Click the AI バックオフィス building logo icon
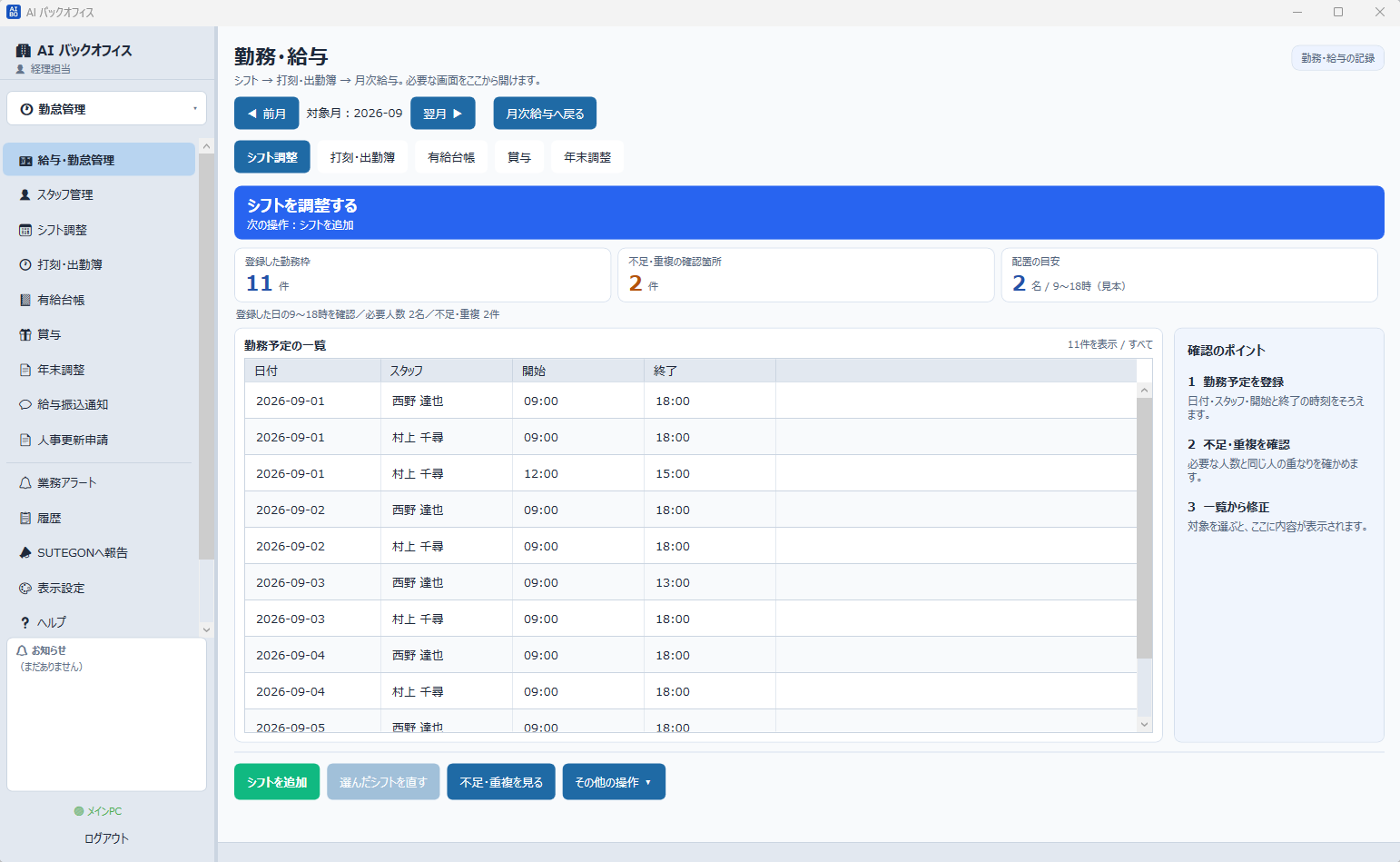Viewport: 1400px width, 862px height. tap(24, 51)
